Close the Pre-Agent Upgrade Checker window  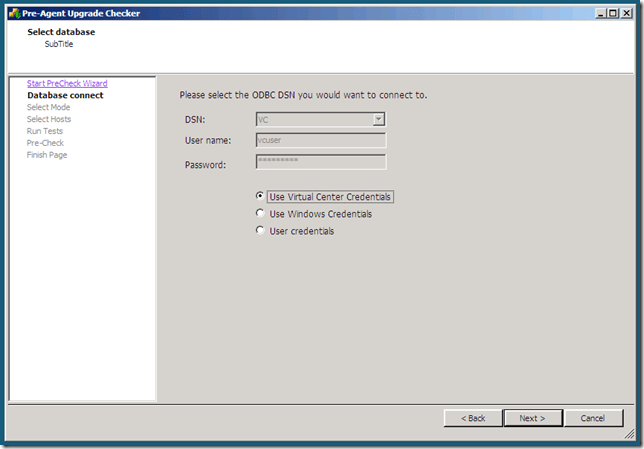click(626, 13)
